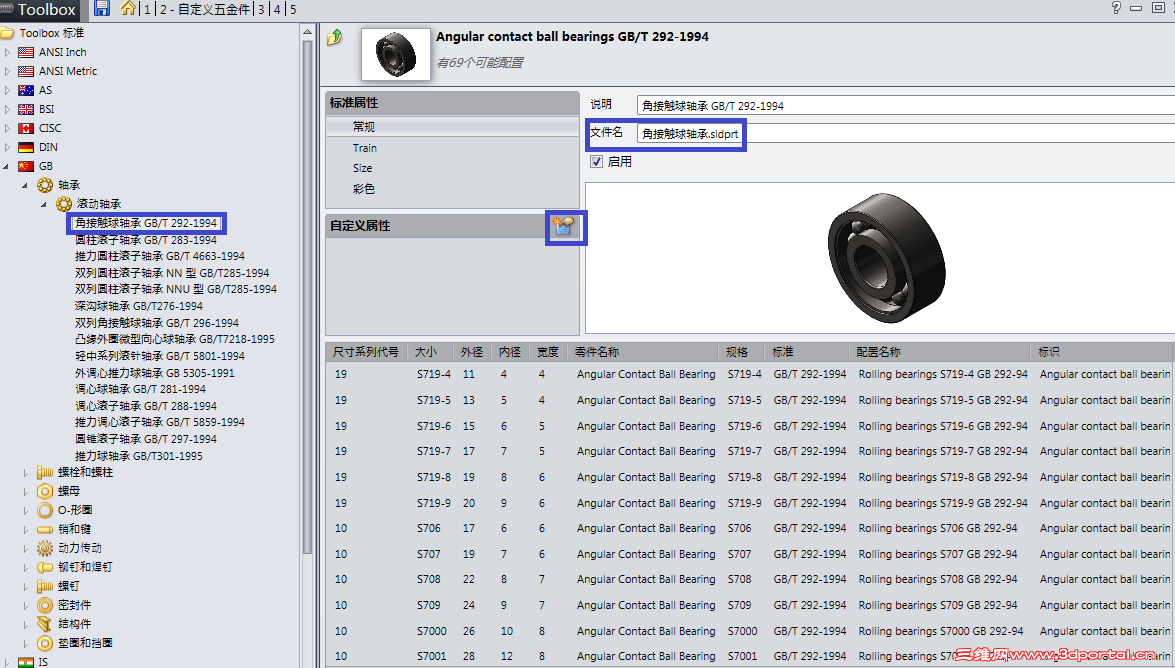Expand the 螺母 folder node
The width and height of the screenshot is (1175, 668).
(x=25, y=492)
